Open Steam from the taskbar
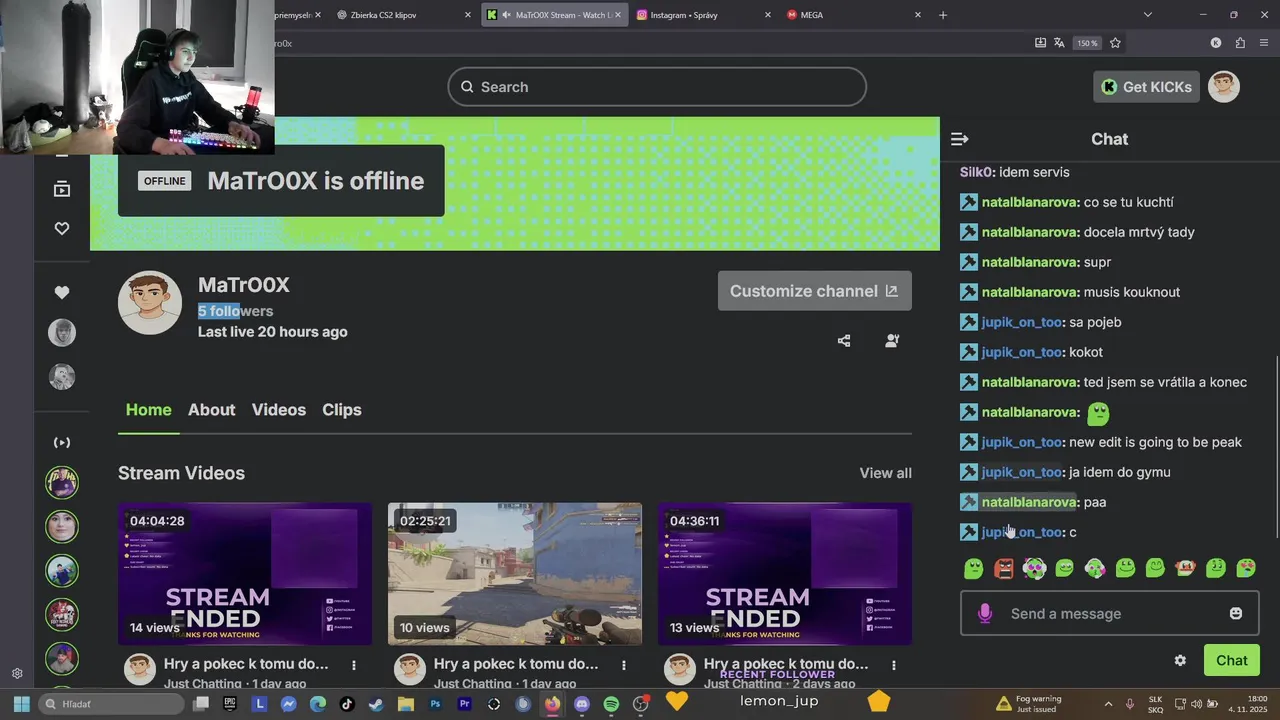Viewport: 1280px width, 720px height. (376, 704)
